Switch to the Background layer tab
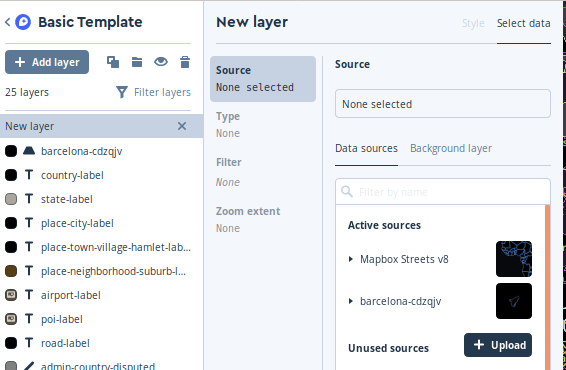Viewport: 566px width, 370px height. tap(451, 148)
